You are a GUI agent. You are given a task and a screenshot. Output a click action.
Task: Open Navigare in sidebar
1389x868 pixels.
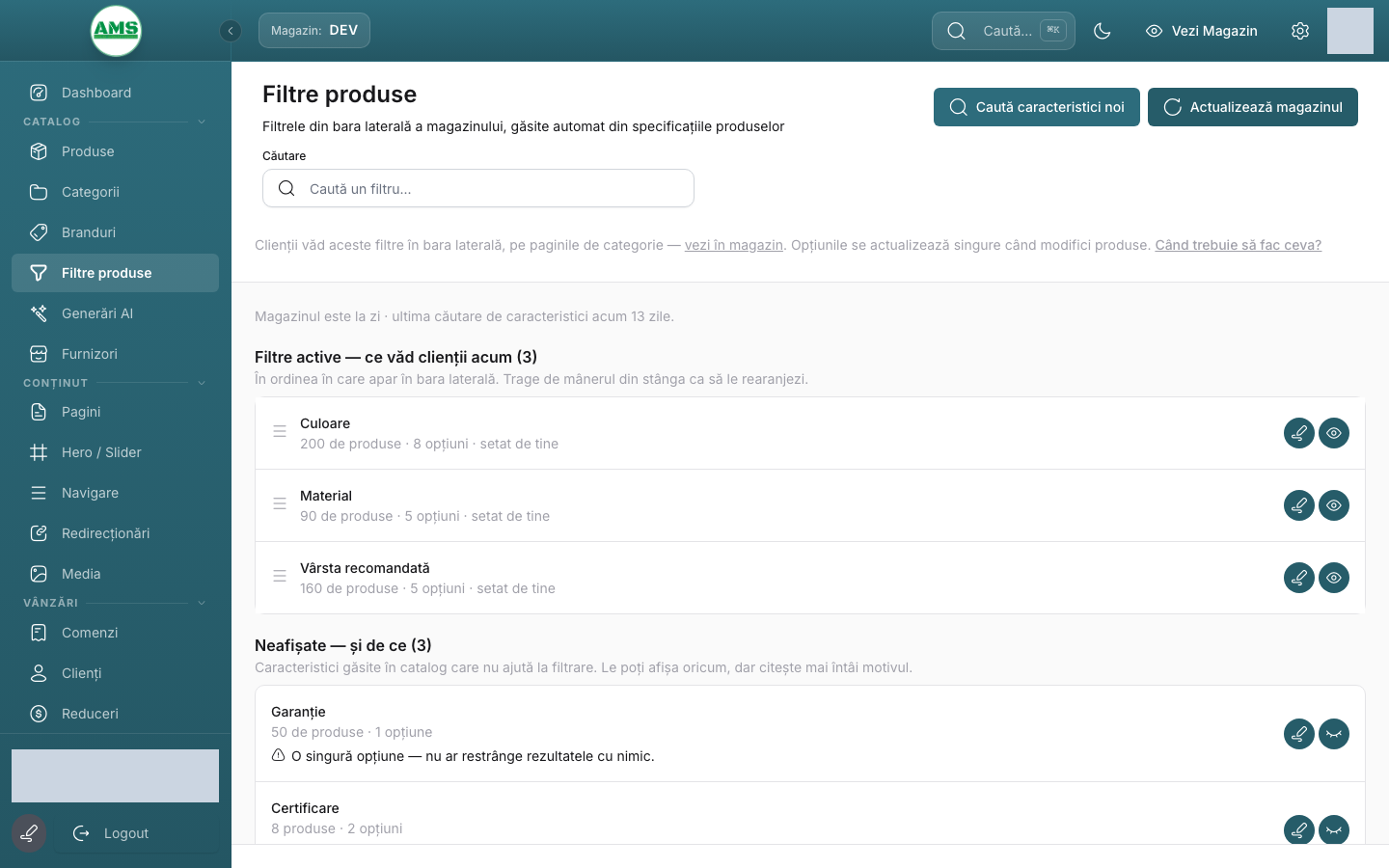point(116,493)
